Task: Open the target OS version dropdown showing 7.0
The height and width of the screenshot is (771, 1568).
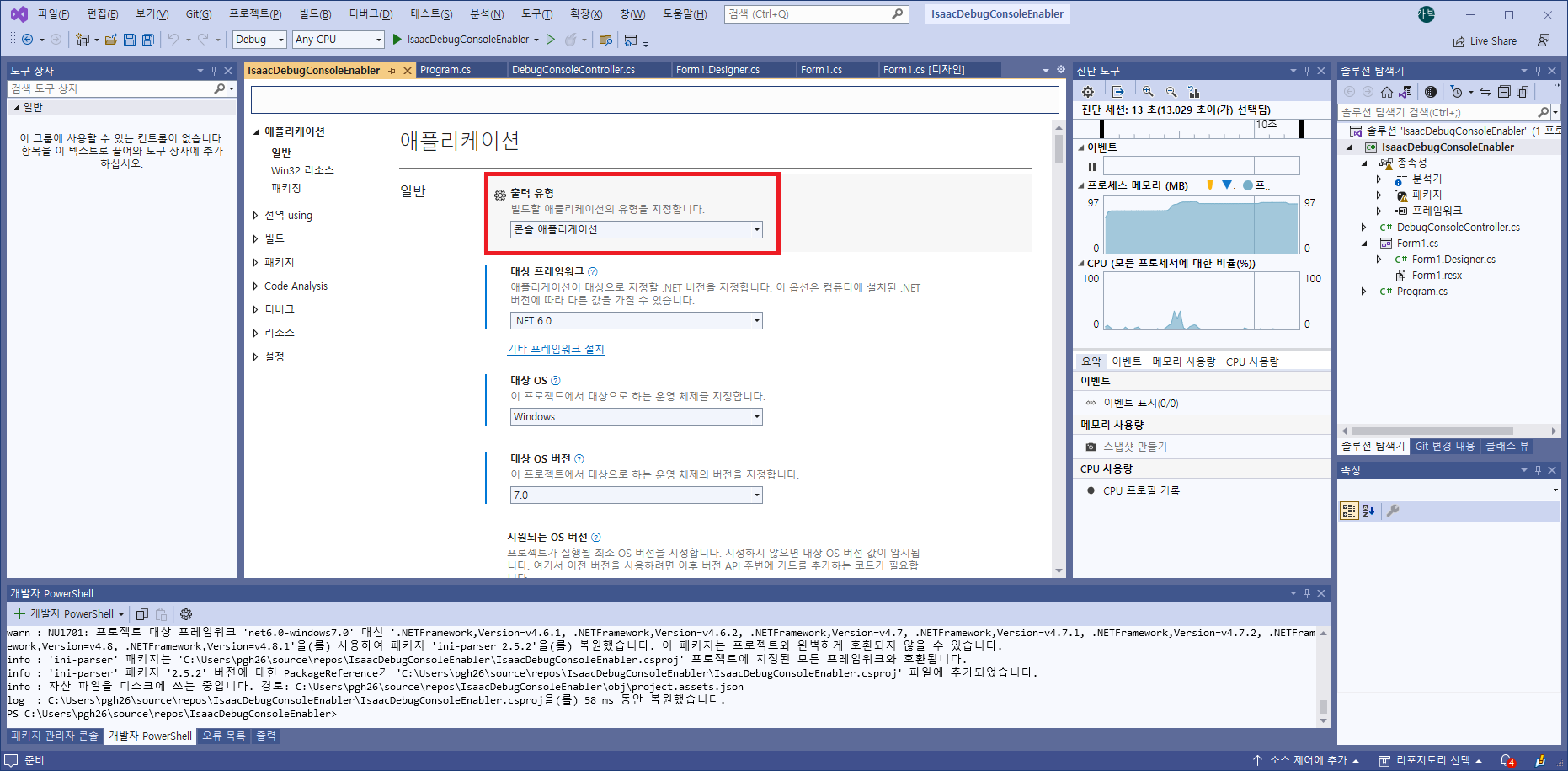Action: [637, 495]
